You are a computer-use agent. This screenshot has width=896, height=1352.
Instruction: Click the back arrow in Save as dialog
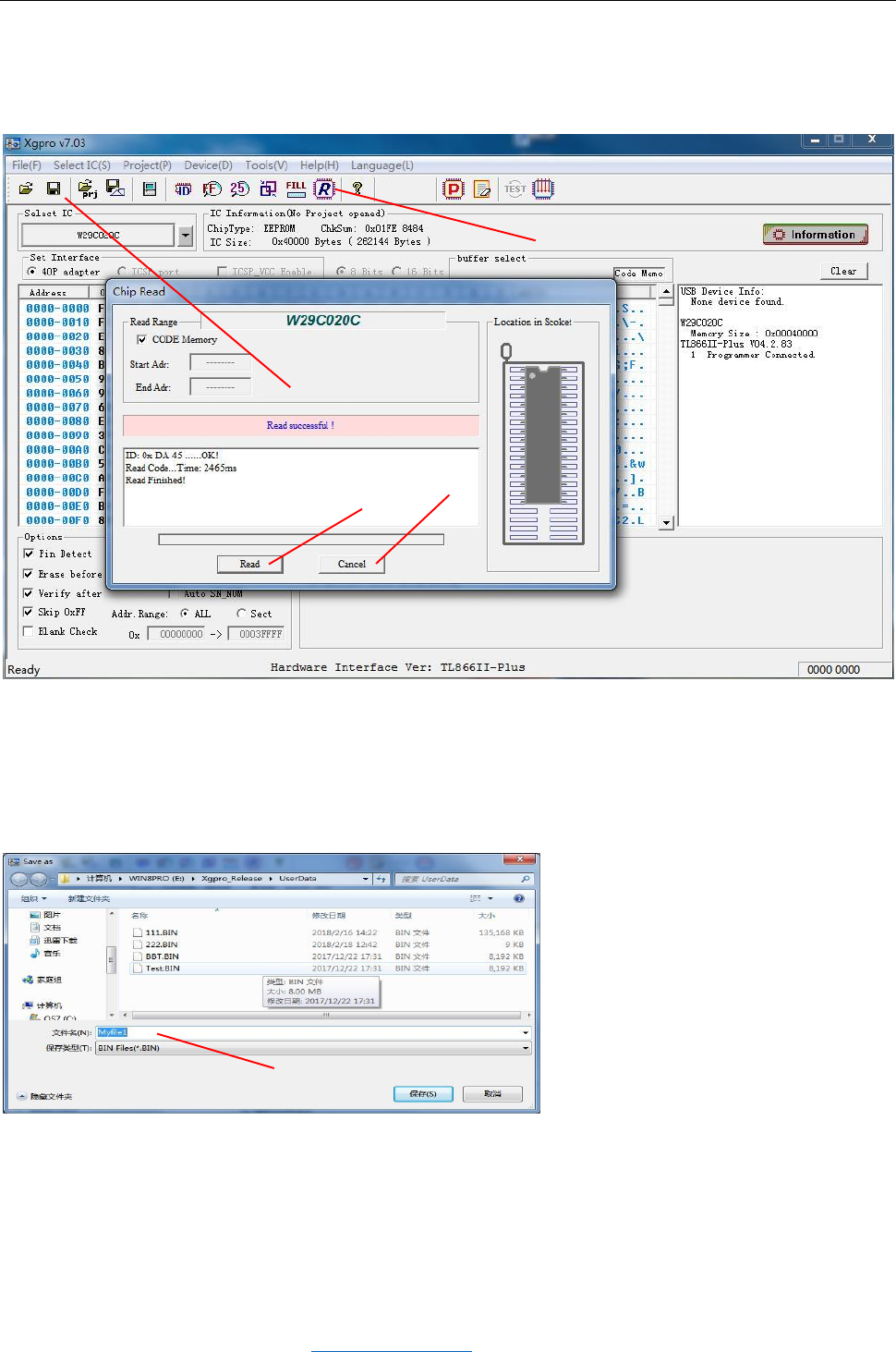click(18, 879)
